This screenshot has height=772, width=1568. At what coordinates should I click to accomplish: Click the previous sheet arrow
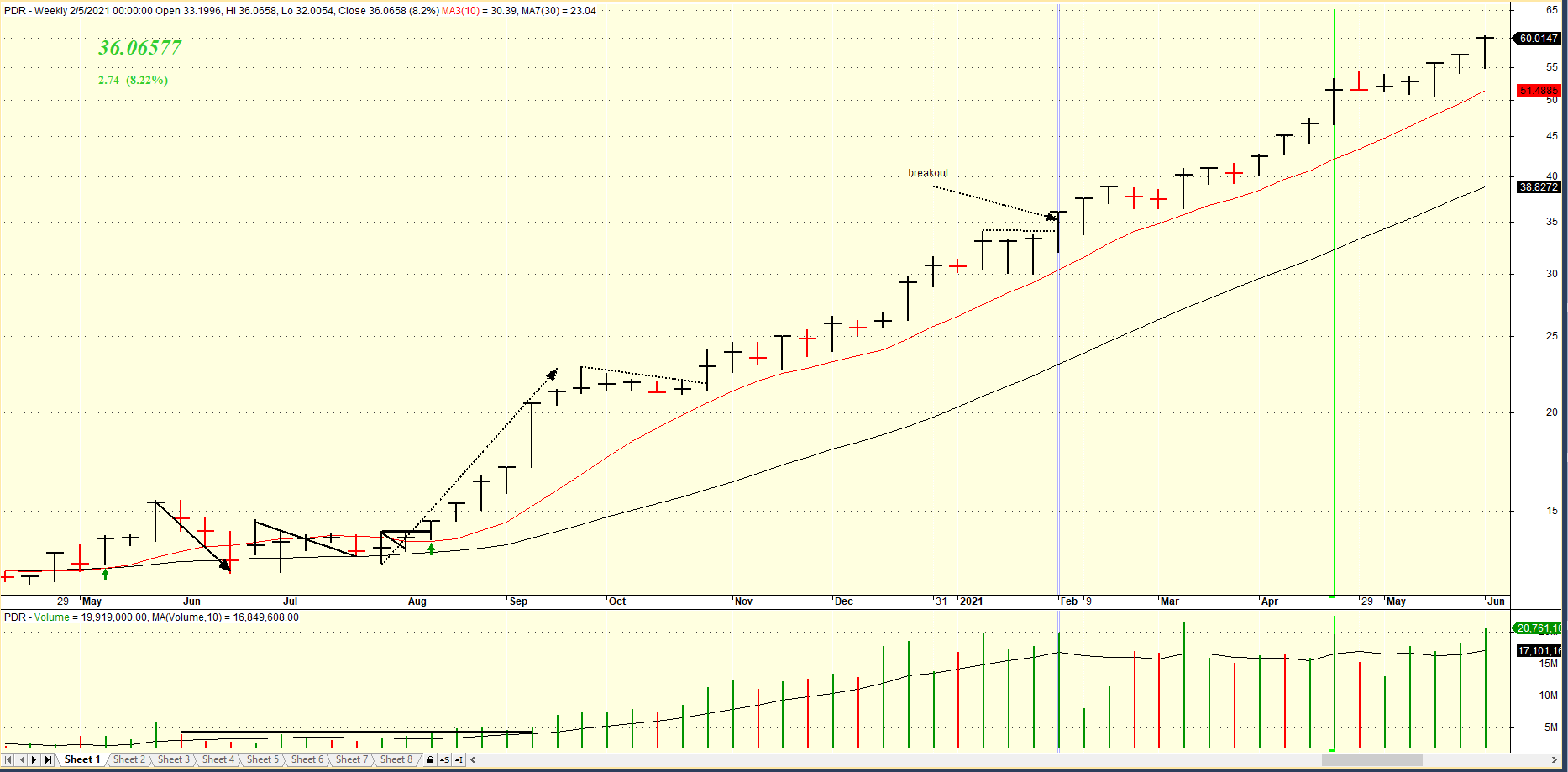(22, 759)
